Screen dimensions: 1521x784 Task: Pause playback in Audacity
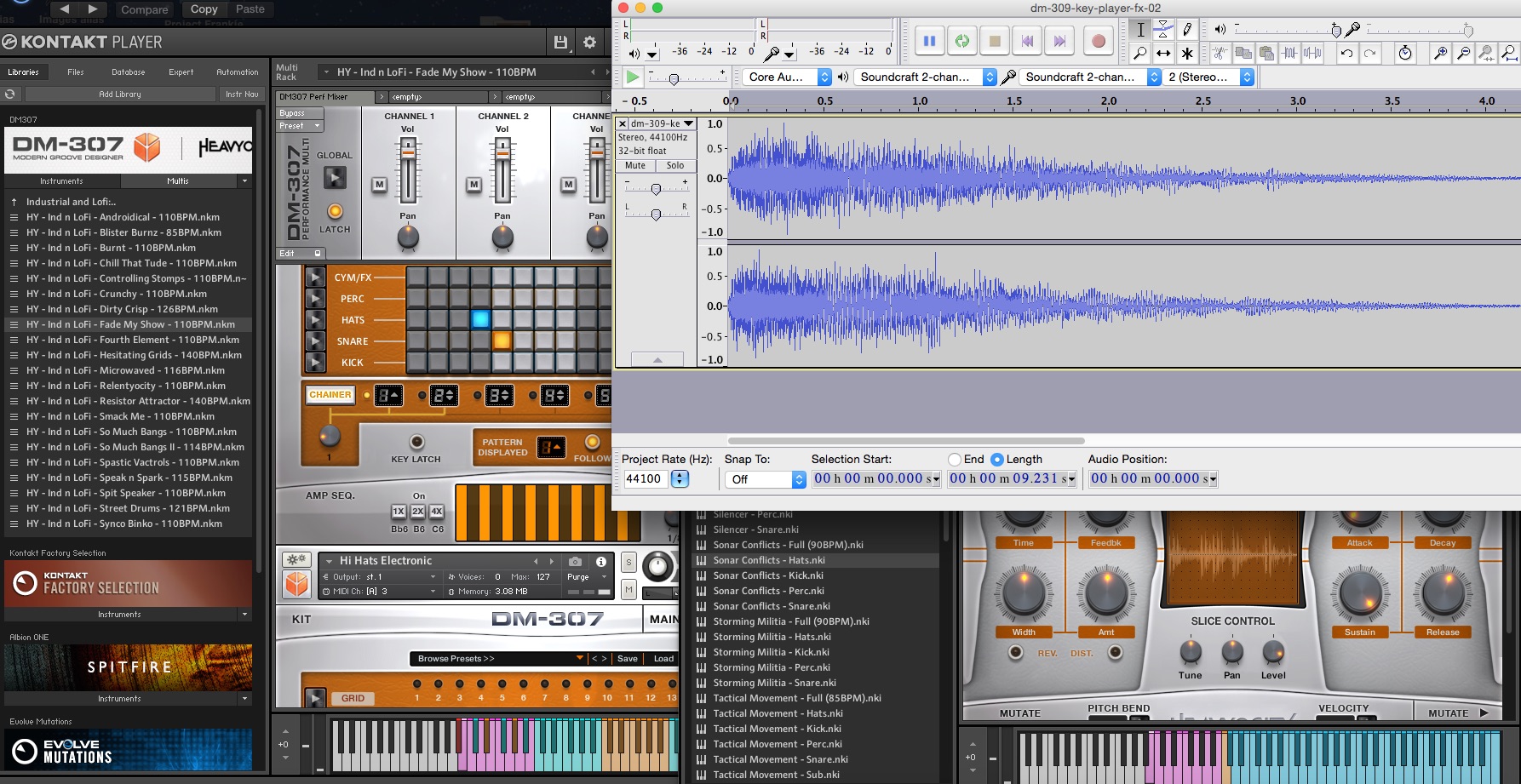[x=929, y=40]
